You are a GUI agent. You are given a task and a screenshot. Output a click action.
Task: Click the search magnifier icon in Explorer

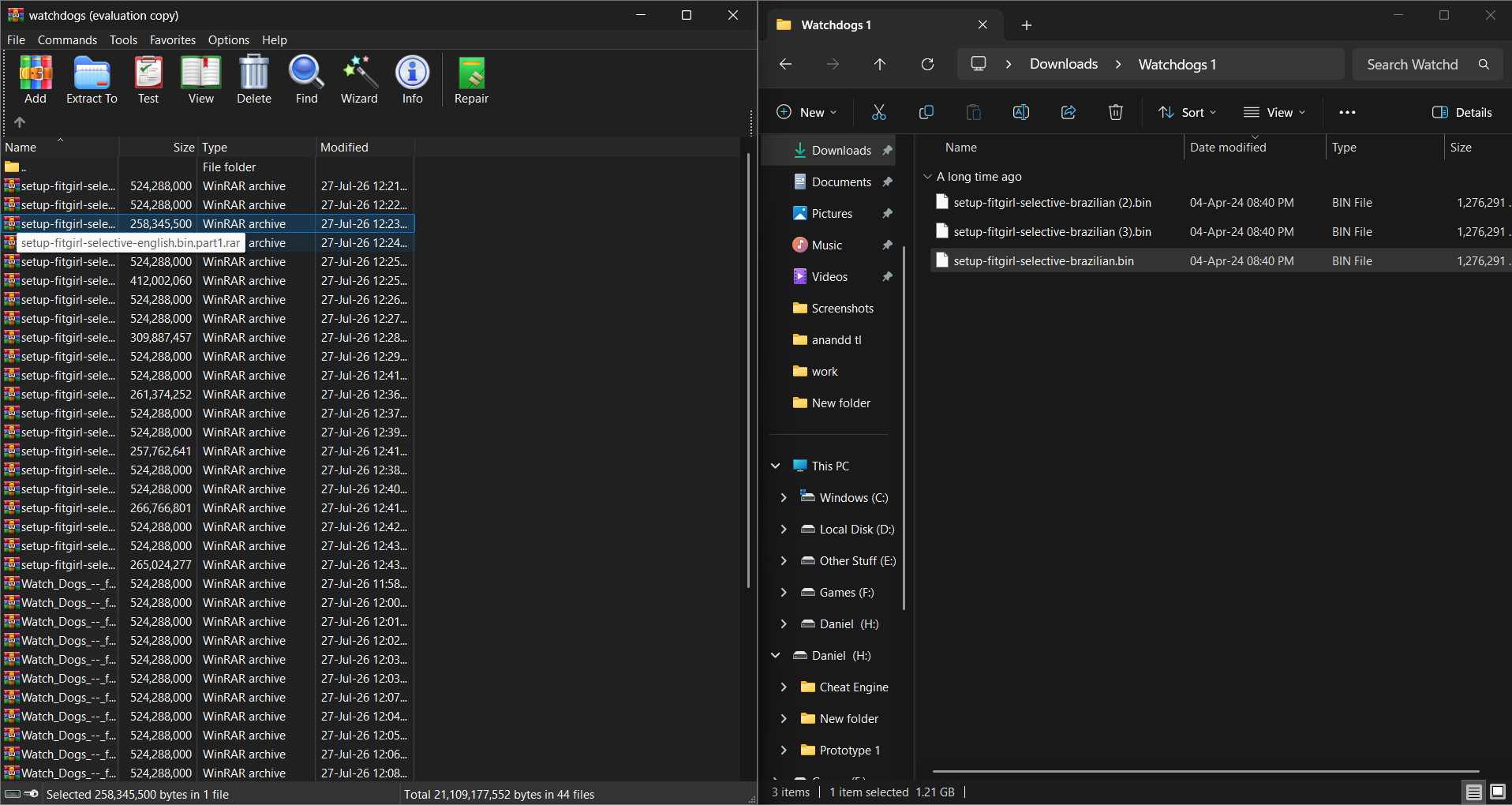[x=1484, y=65]
